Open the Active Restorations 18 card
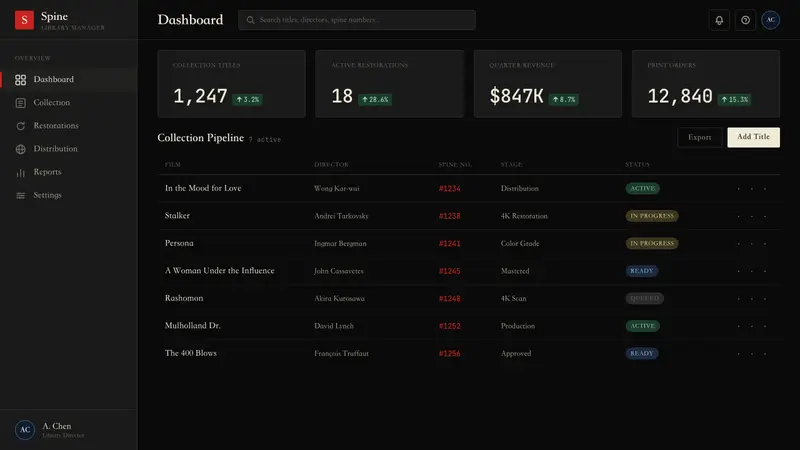This screenshot has width=800, height=450. (x=390, y=84)
